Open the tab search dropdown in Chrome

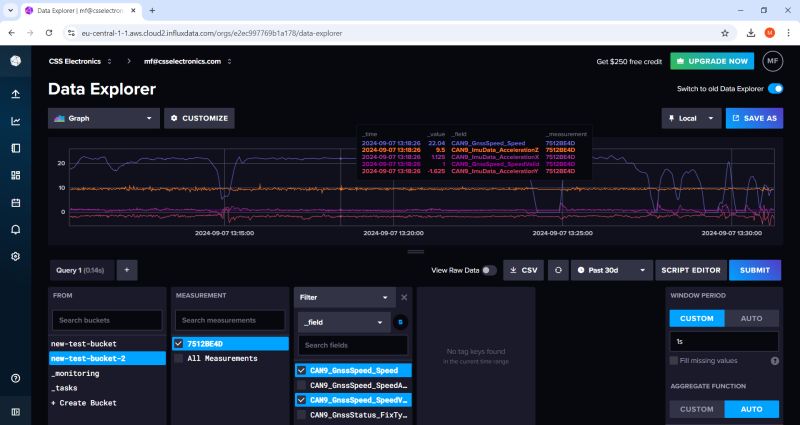click(x=10, y=10)
